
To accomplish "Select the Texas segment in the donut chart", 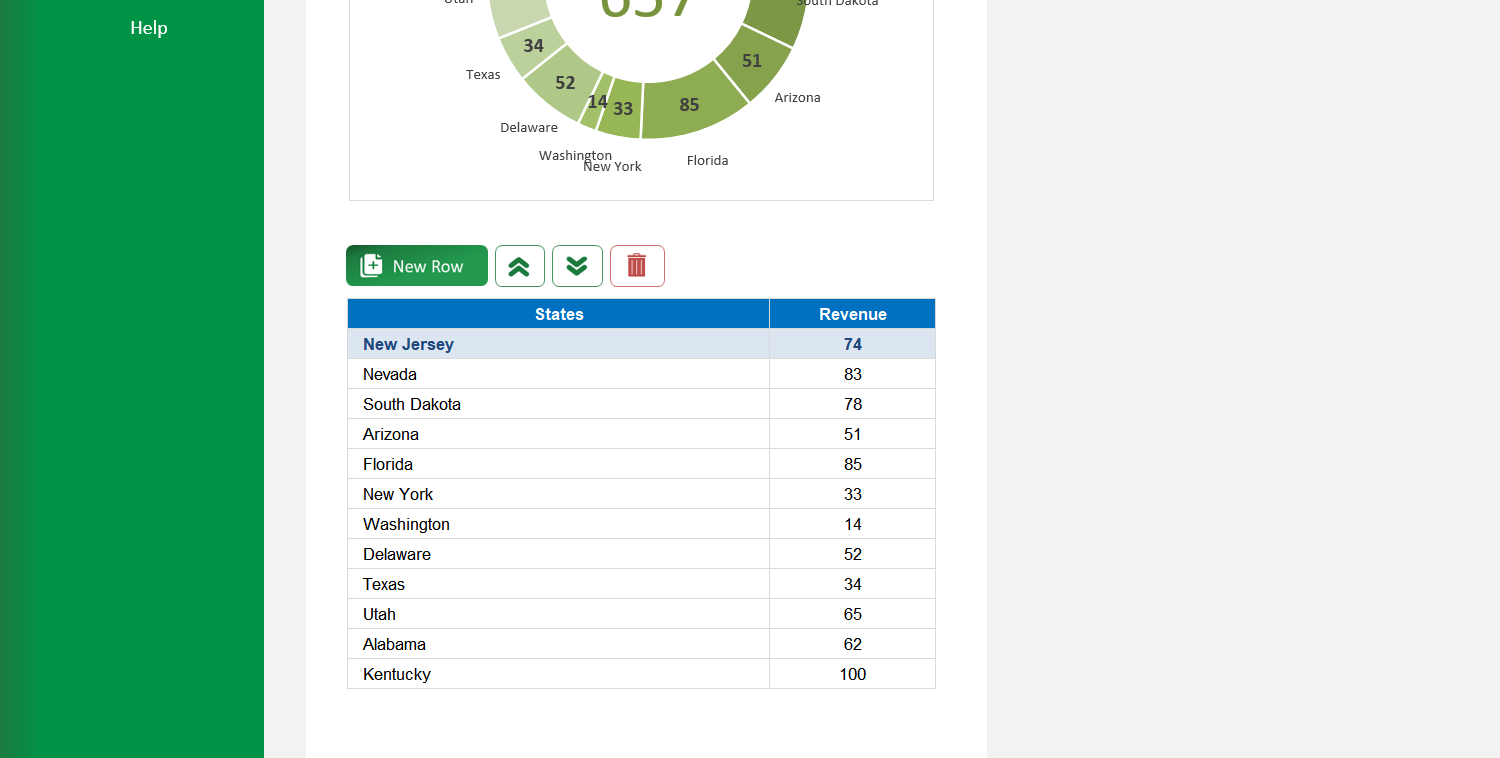I will coord(533,46).
